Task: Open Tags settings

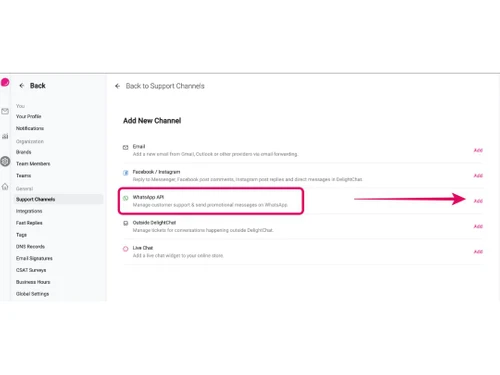Action: [x=21, y=235]
